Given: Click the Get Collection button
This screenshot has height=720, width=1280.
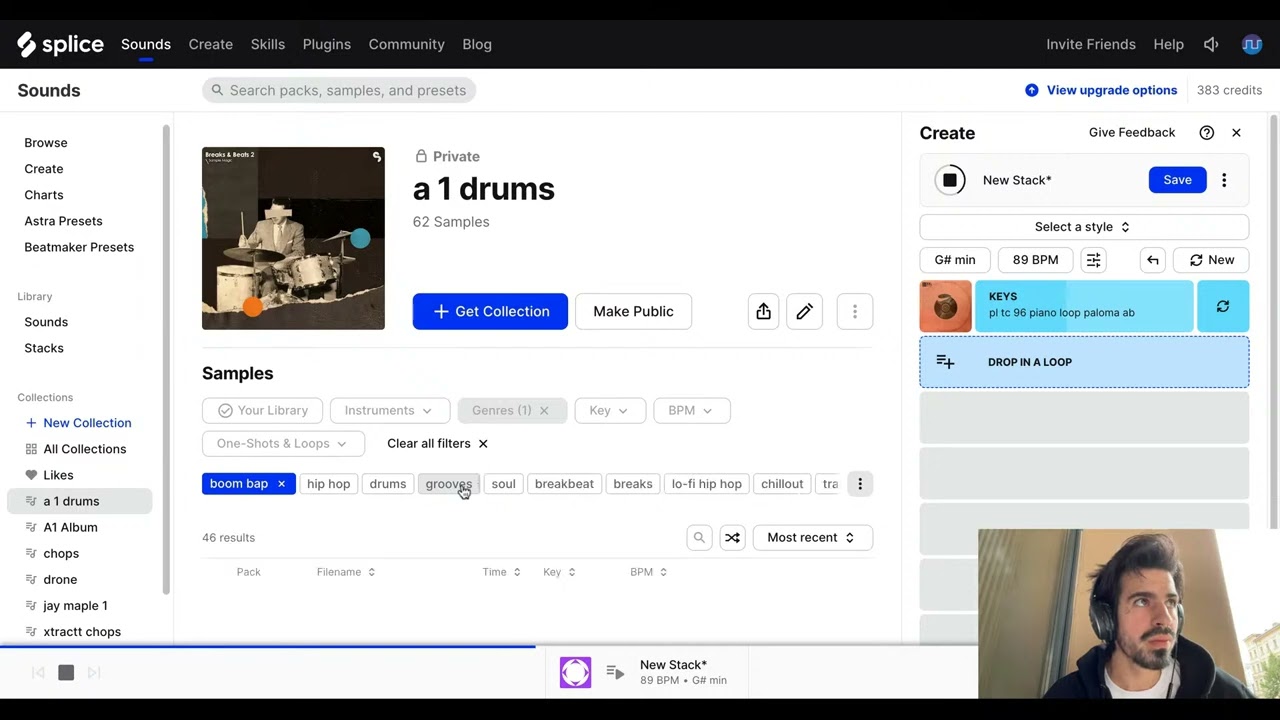Looking at the screenshot, I should point(490,311).
